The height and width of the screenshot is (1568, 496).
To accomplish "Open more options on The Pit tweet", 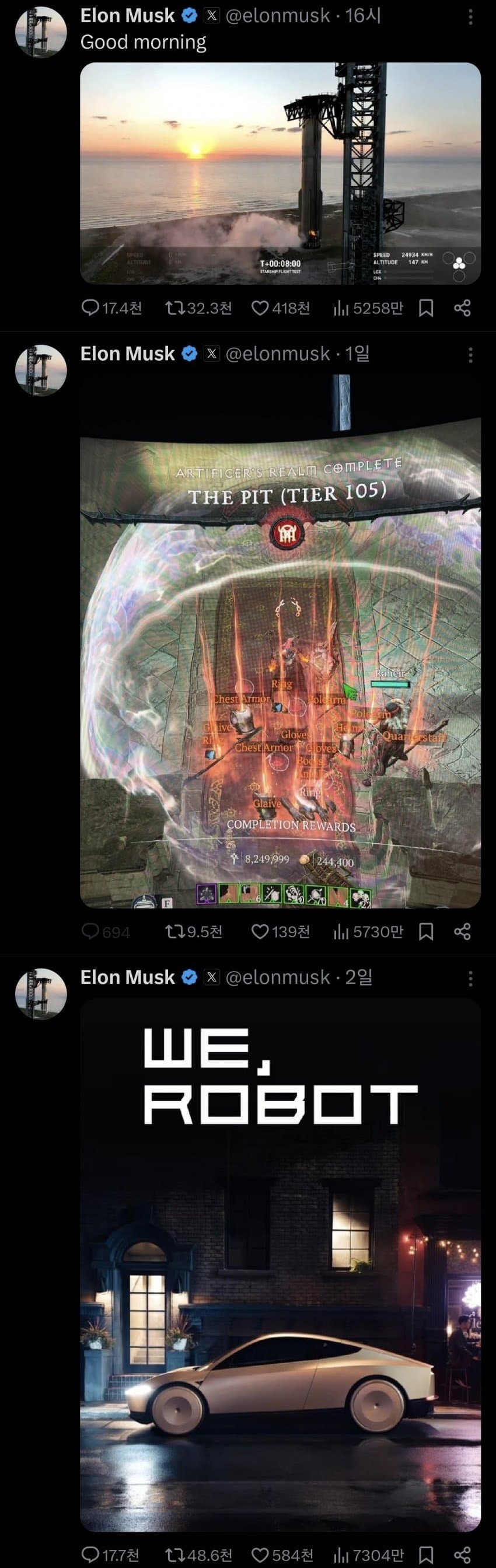I will click(470, 355).
